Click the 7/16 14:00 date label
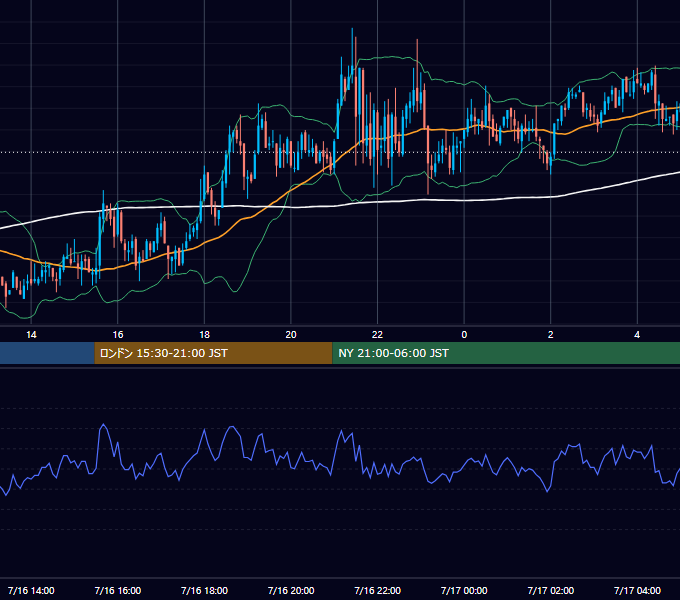The image size is (680, 600). coord(31,590)
